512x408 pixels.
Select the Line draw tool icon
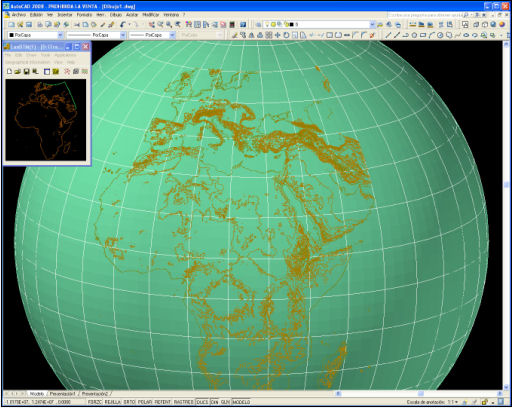pos(388,35)
